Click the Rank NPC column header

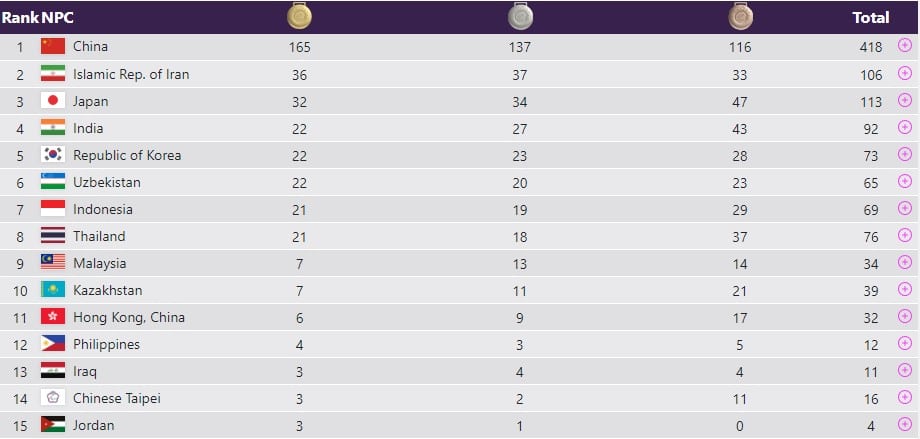click(37, 17)
